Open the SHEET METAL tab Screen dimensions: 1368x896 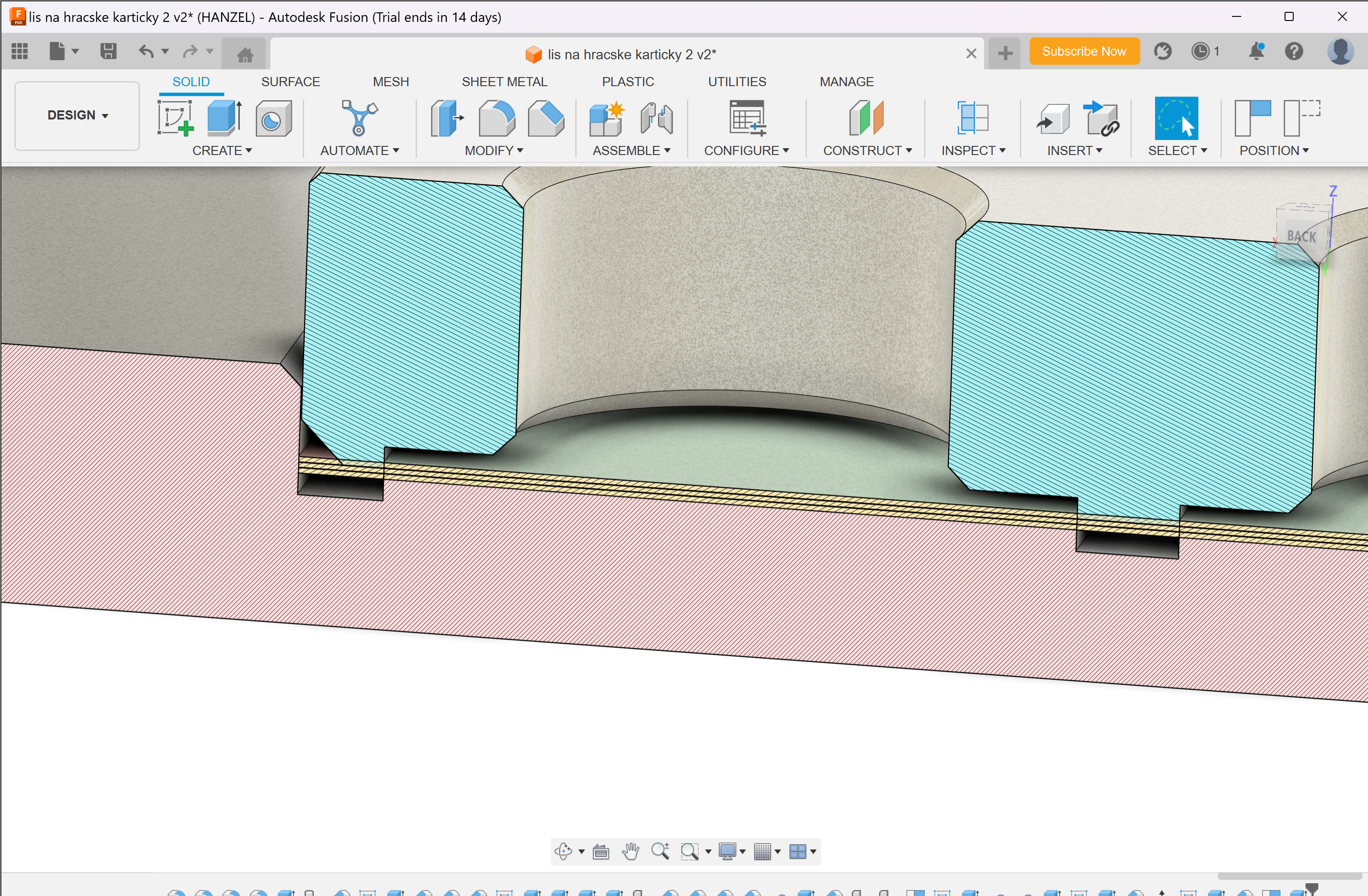(x=504, y=82)
